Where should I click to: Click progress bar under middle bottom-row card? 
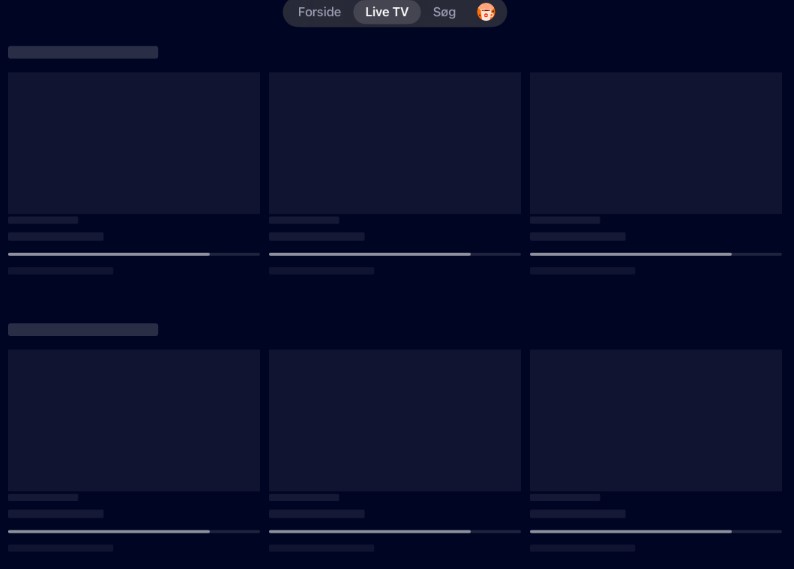point(395,532)
